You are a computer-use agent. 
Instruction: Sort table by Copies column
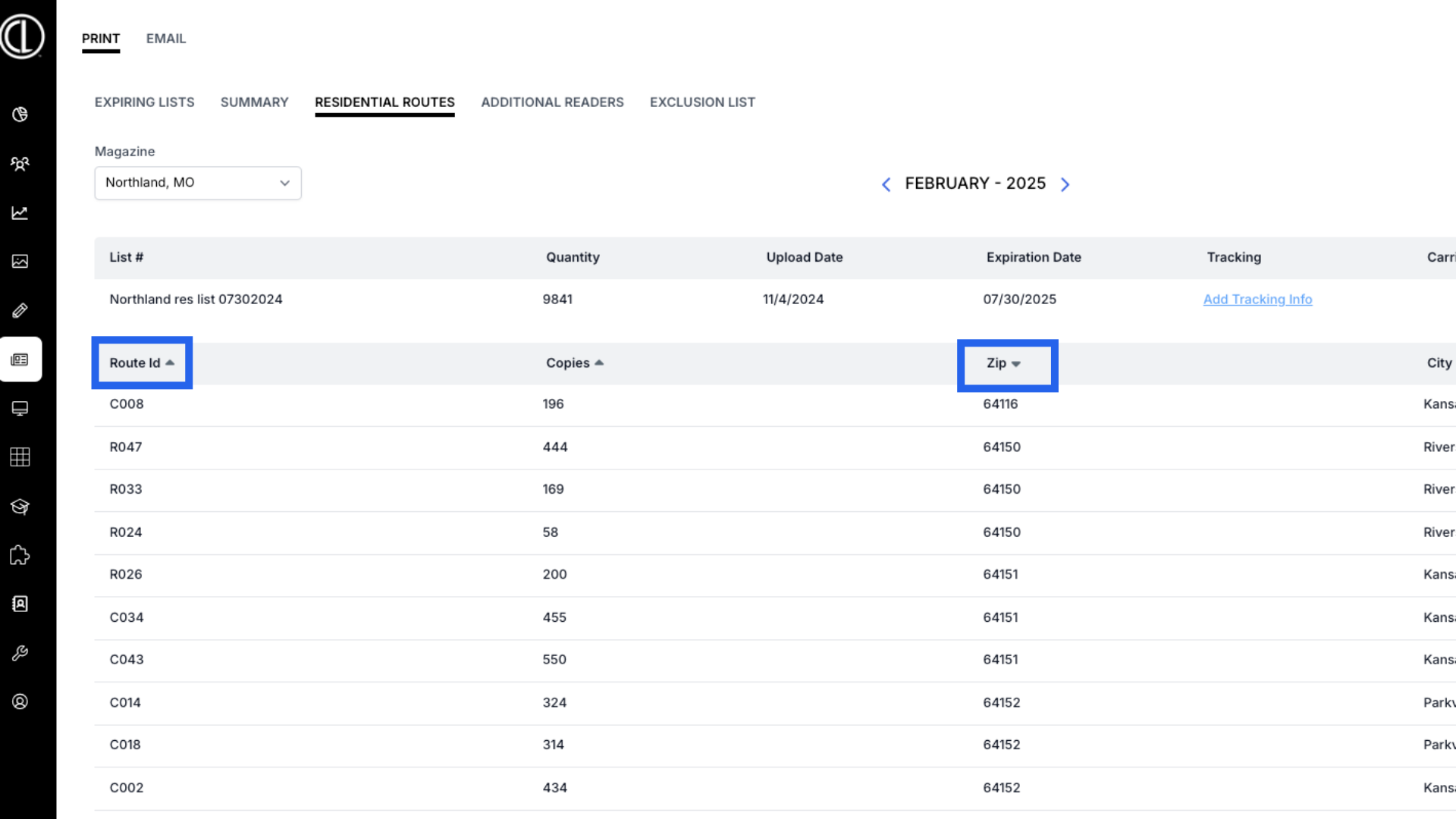[574, 363]
